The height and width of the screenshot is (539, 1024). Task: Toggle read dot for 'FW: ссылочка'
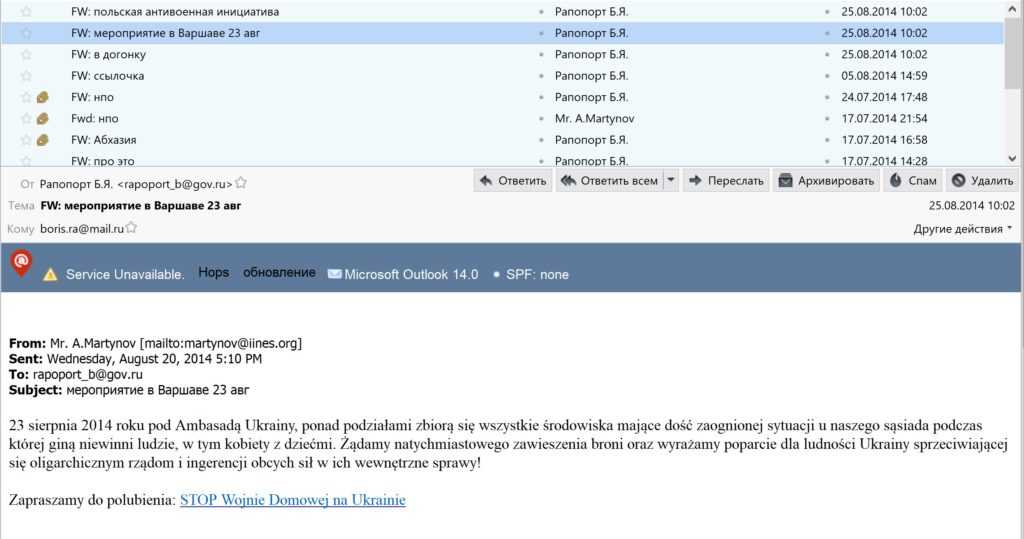click(x=541, y=76)
